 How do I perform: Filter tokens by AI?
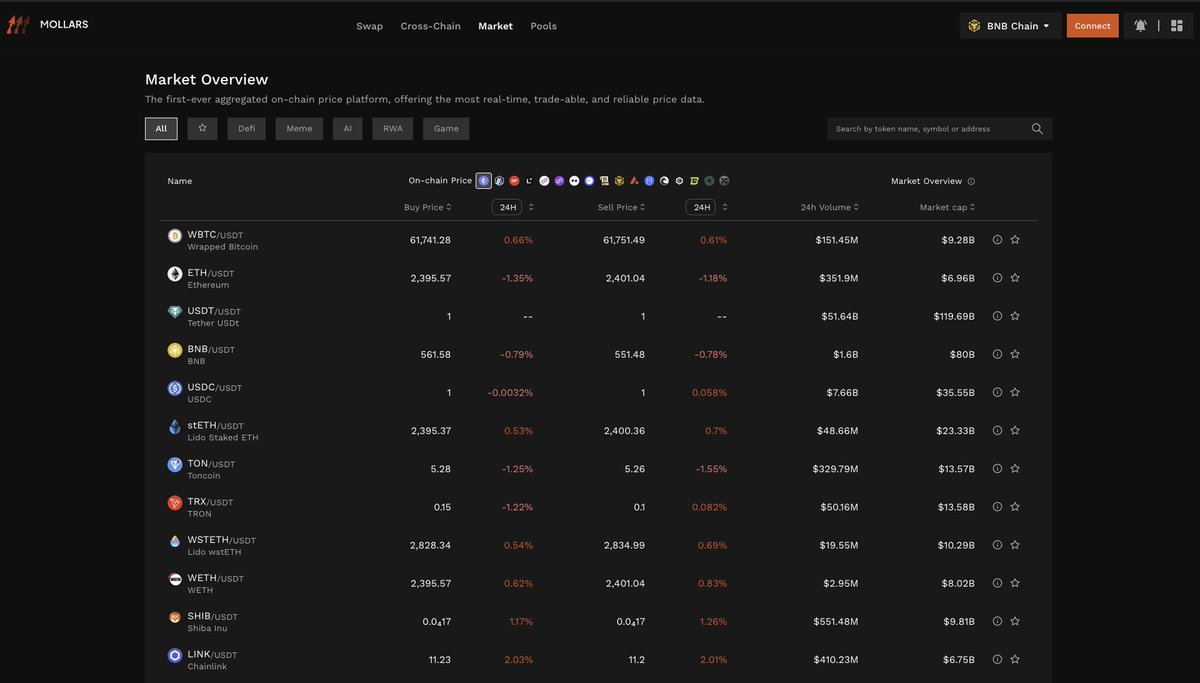coord(347,128)
